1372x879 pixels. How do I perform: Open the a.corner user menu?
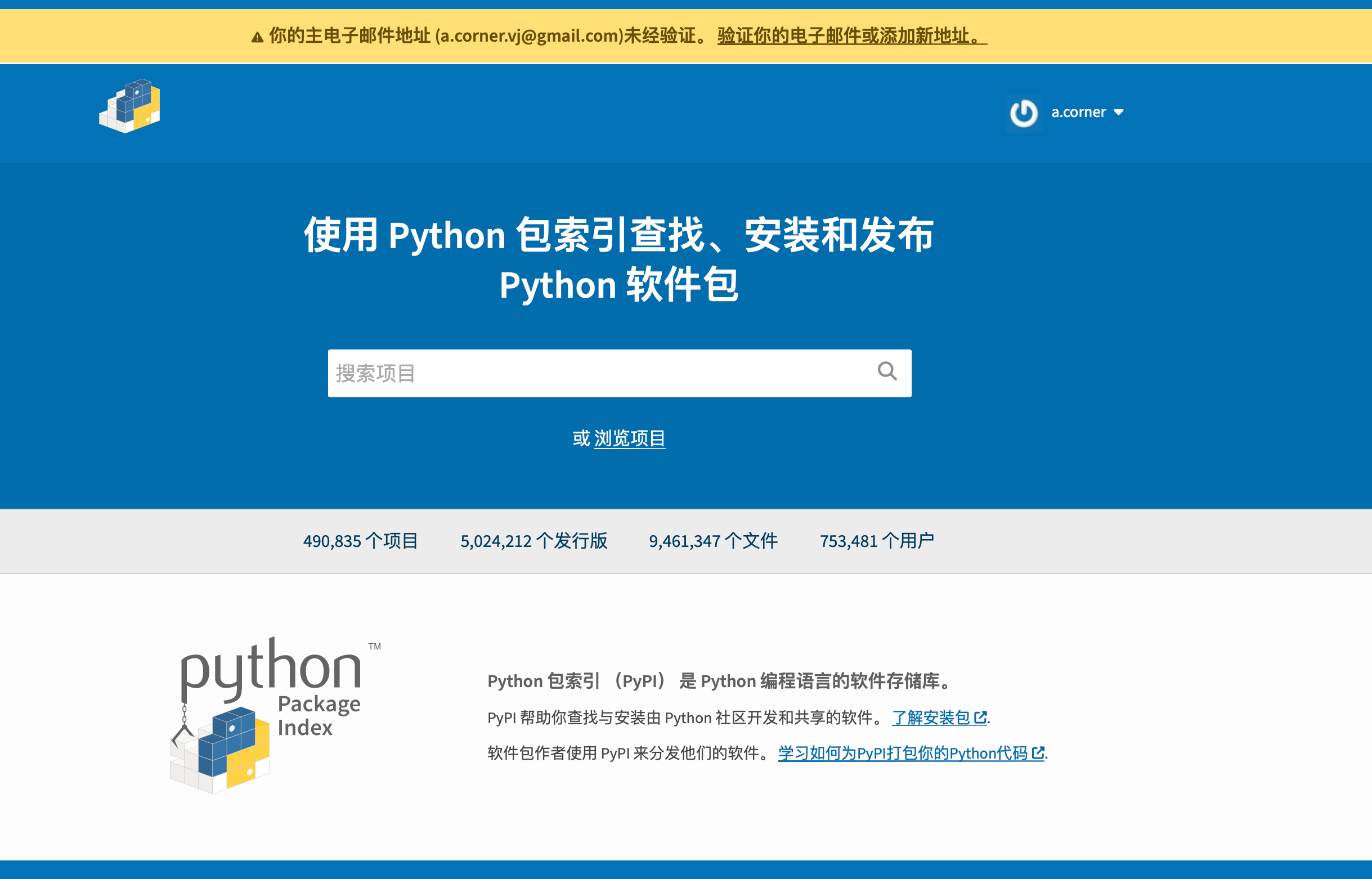pyautogui.click(x=1078, y=113)
